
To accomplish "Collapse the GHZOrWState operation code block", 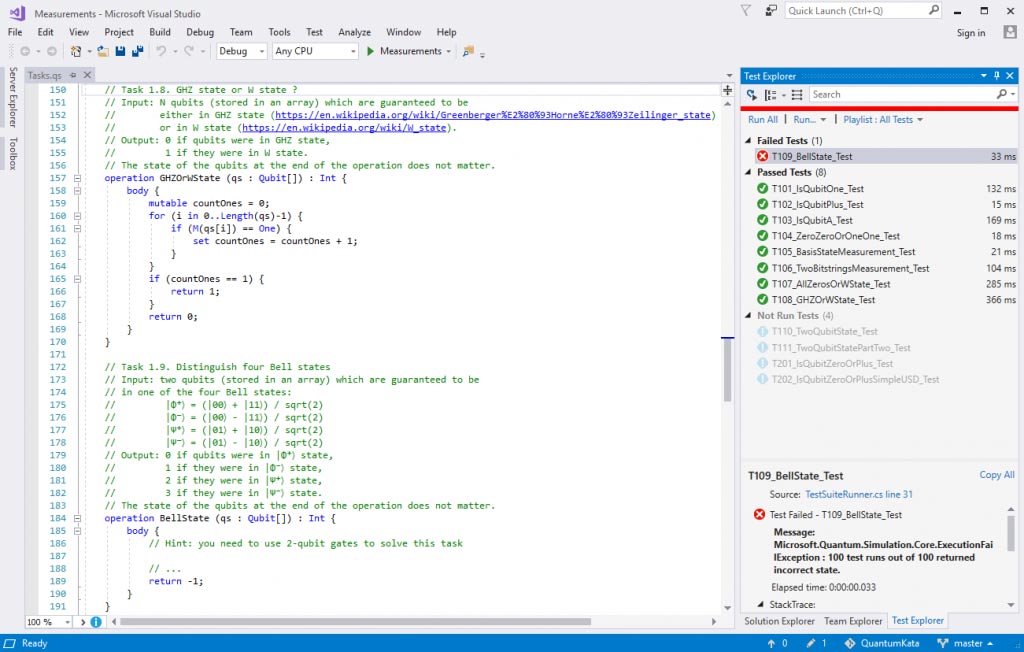I will point(77,178).
